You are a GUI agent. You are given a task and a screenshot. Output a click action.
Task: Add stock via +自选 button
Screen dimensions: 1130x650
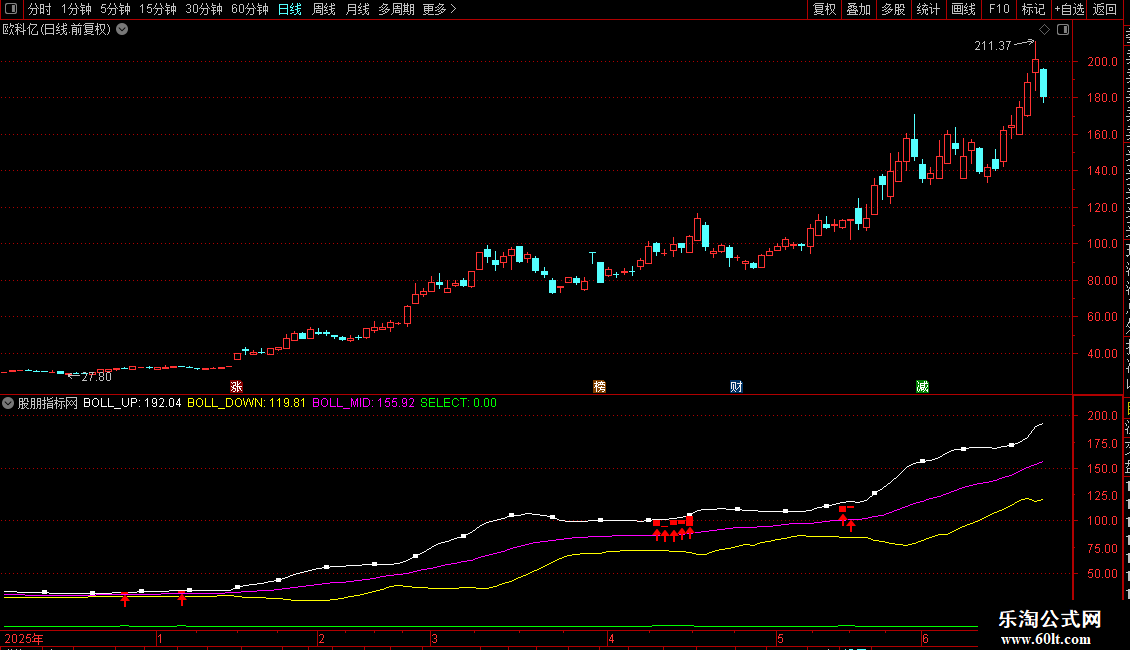click(x=1069, y=9)
